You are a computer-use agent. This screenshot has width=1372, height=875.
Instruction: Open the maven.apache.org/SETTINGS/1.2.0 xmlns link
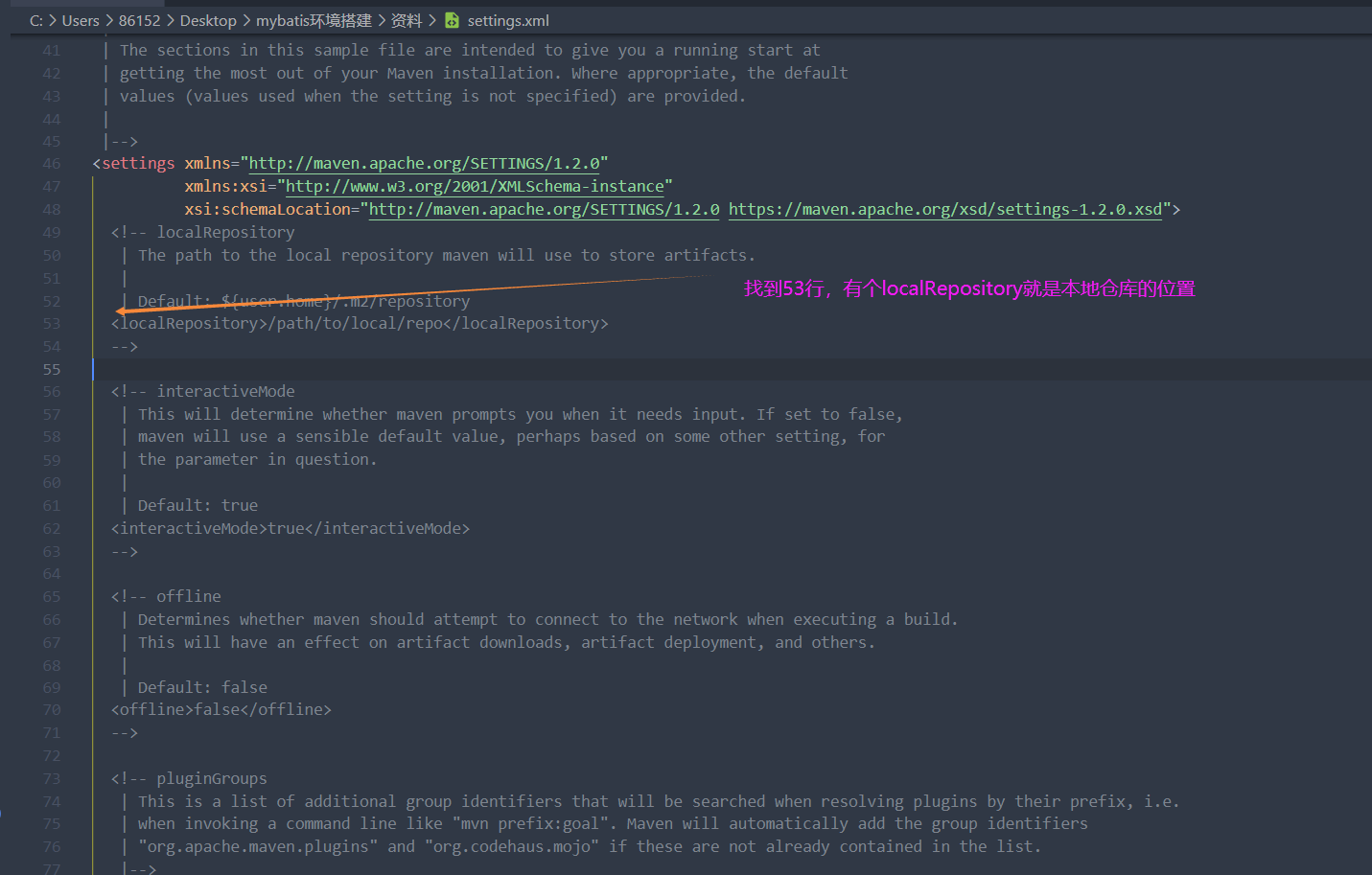(x=425, y=164)
